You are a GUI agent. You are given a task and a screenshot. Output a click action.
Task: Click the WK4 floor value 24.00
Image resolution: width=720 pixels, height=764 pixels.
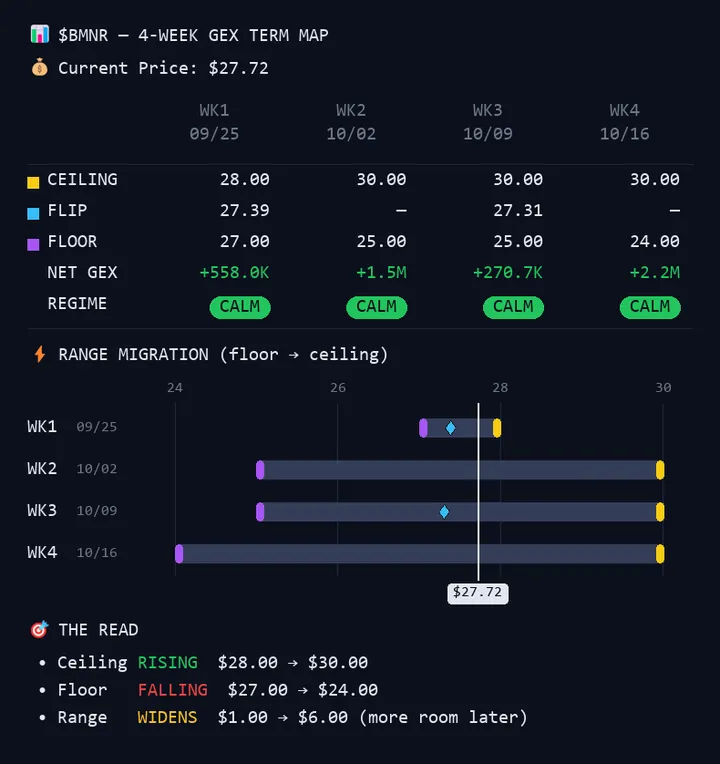[655, 241]
